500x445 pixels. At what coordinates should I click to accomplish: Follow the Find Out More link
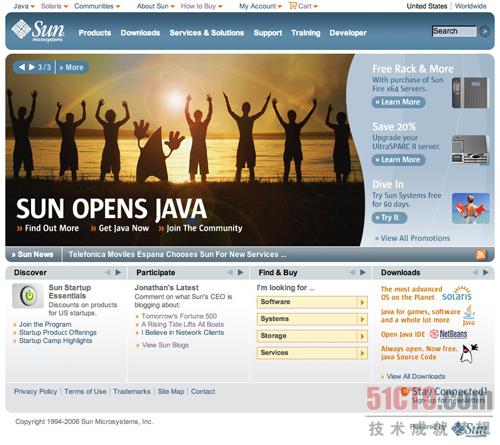[x=48, y=228]
